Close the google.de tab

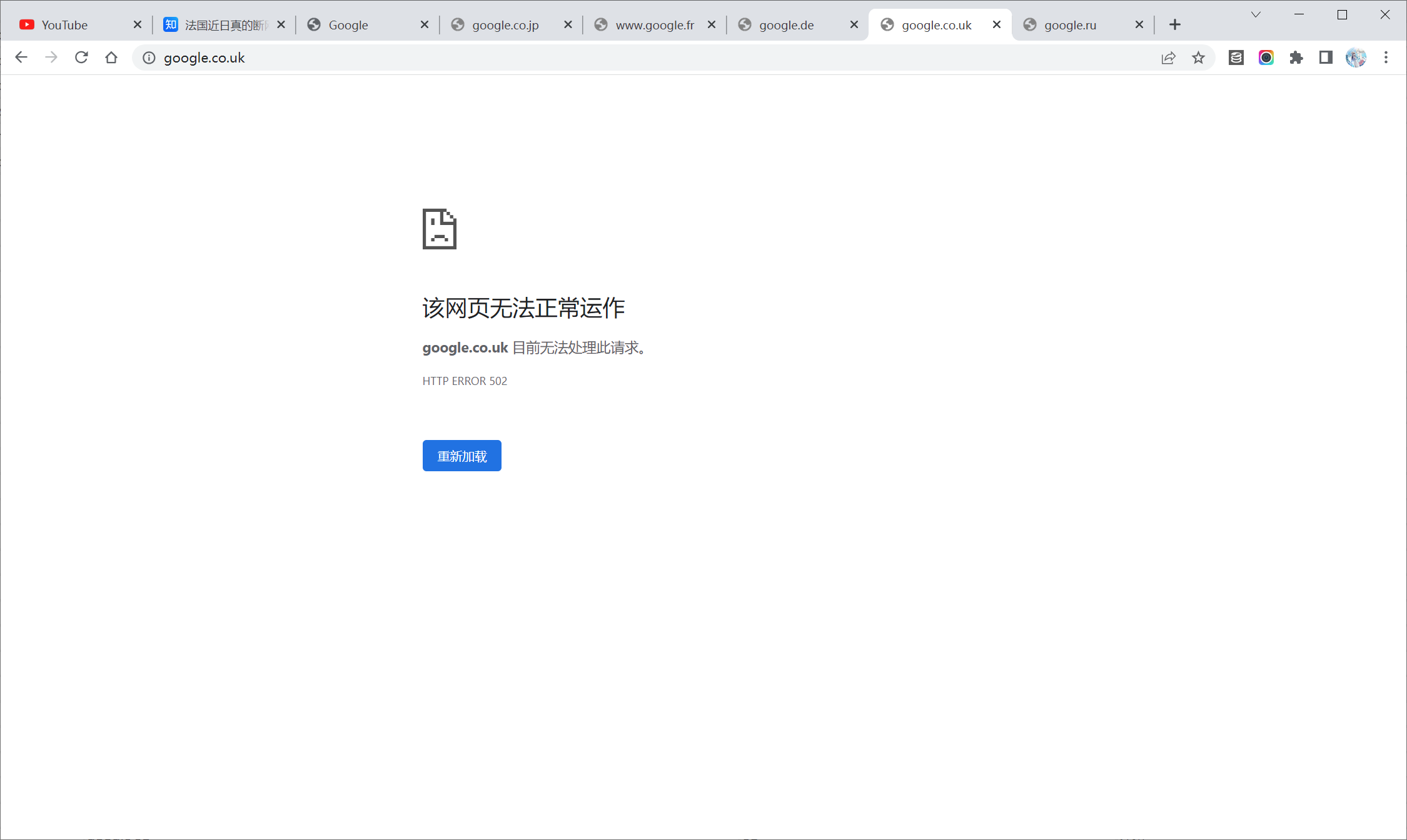point(854,24)
